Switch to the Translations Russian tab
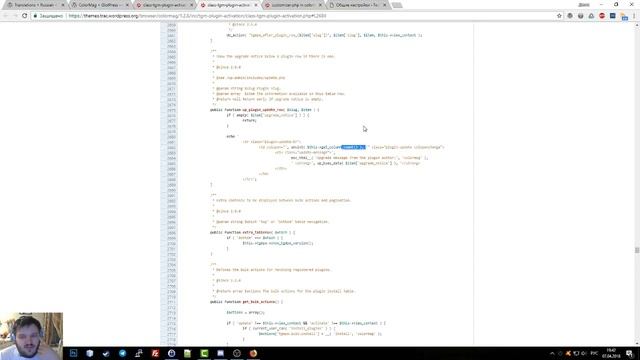Viewport: 640px width, 360px height. tap(34, 5)
